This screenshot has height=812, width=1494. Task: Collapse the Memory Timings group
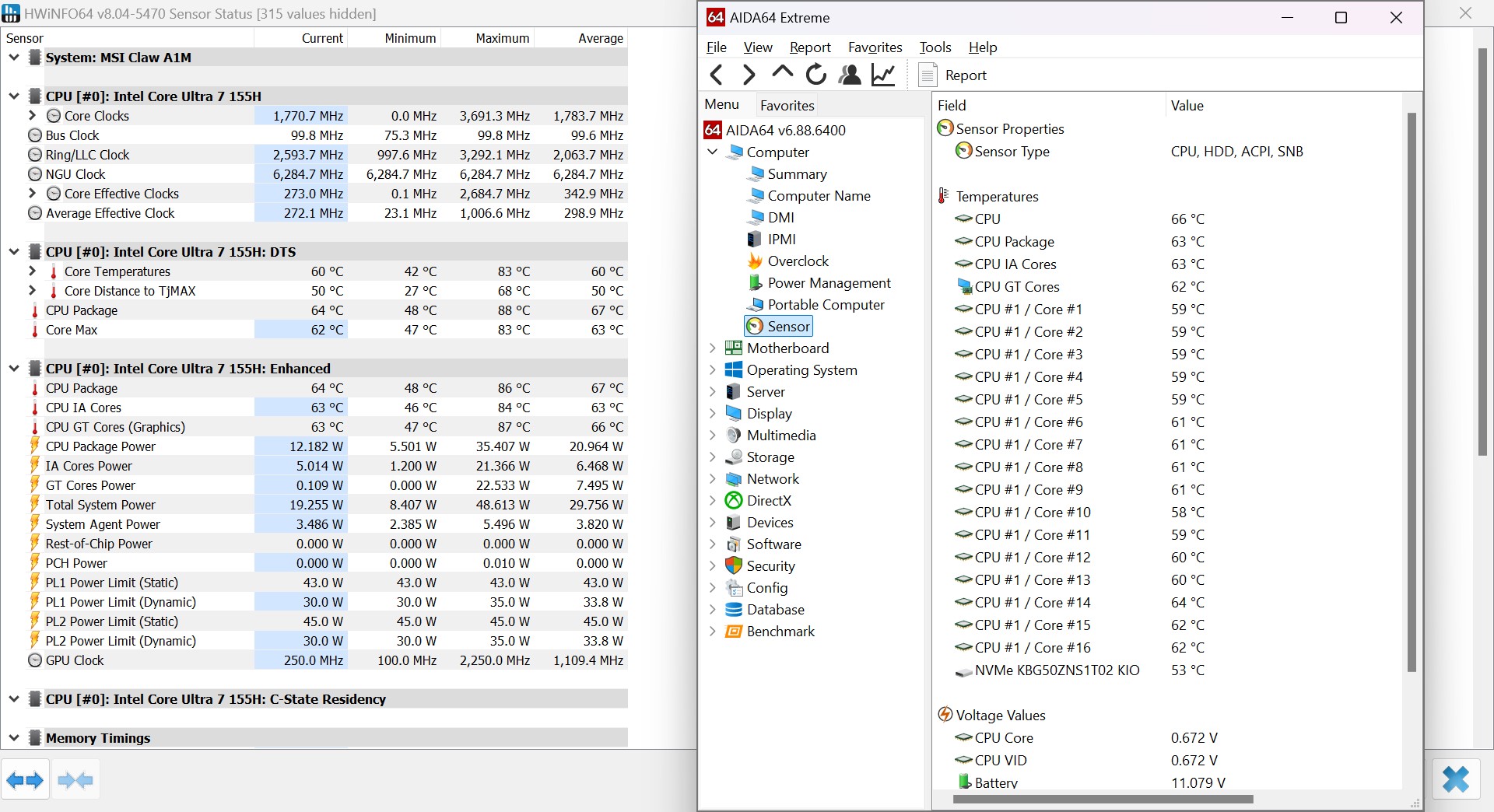(x=14, y=737)
